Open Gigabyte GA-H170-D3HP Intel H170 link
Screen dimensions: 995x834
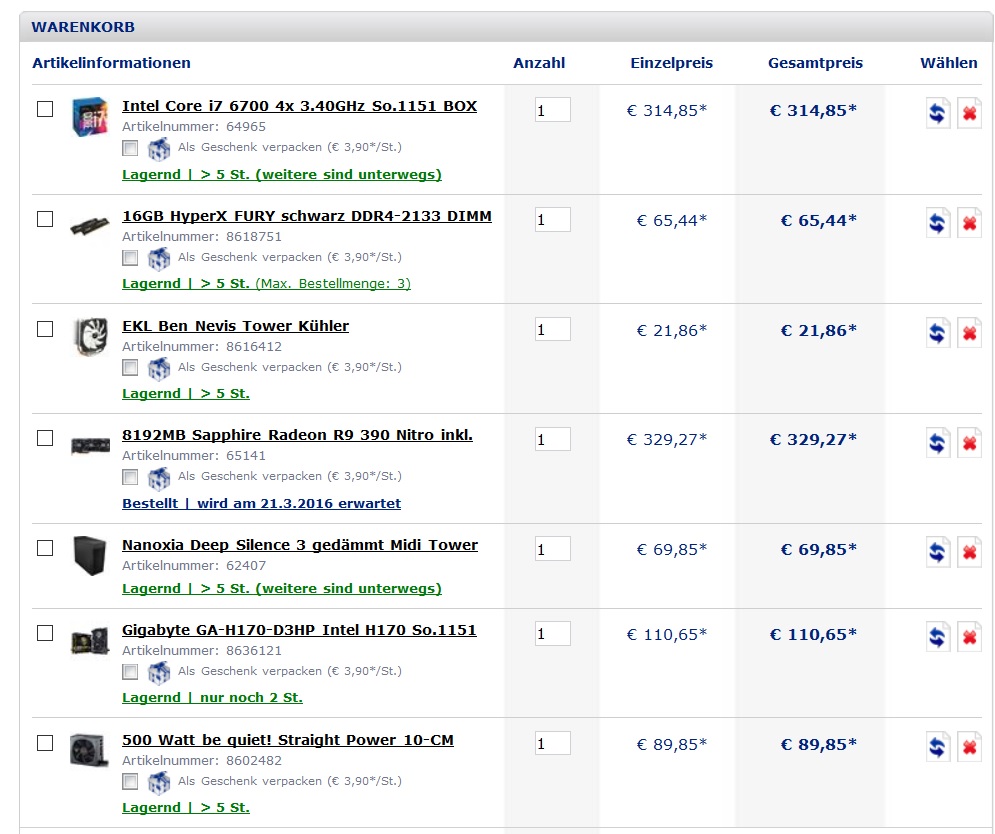(299, 630)
